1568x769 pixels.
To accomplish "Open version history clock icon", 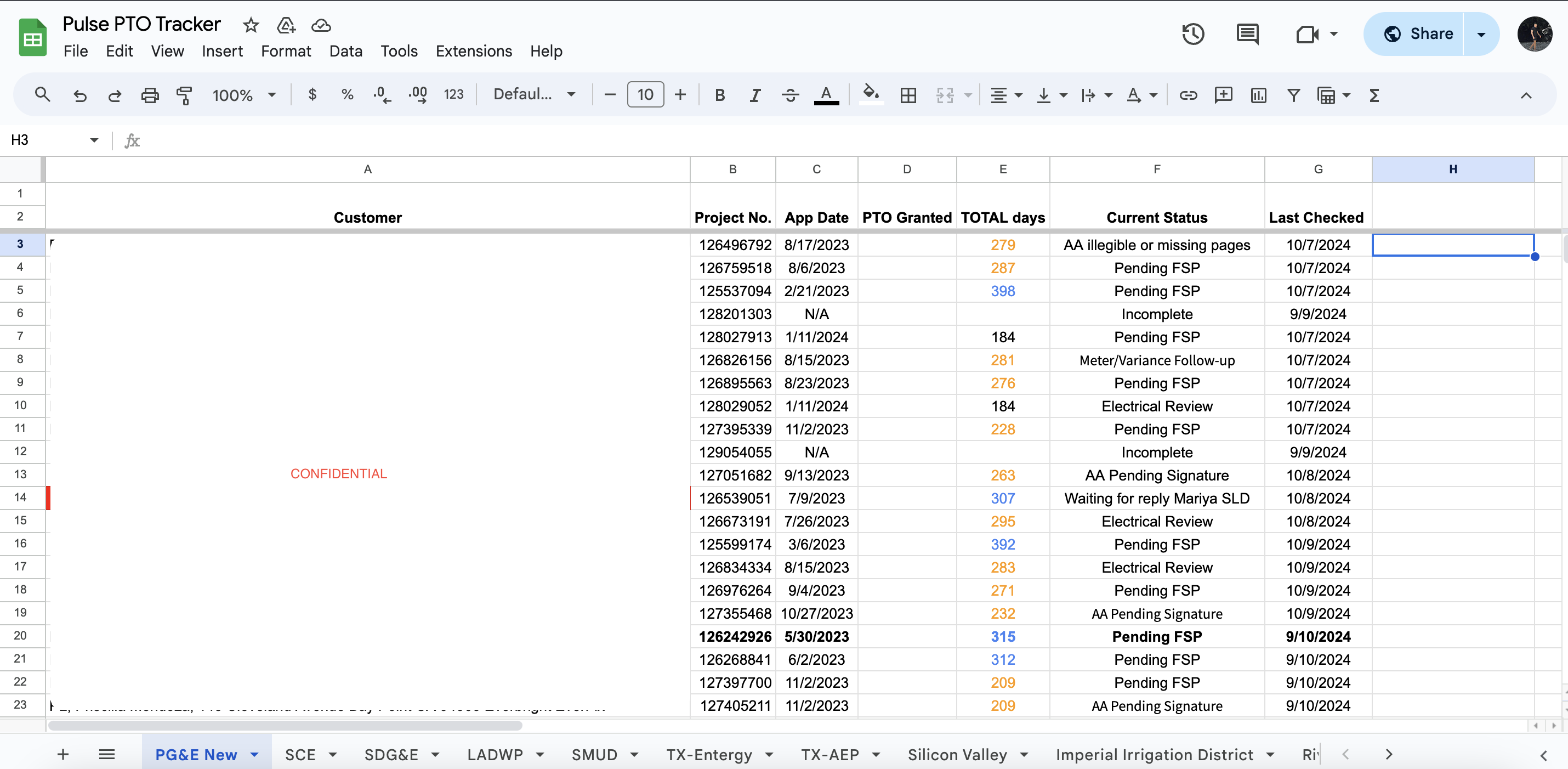I will (x=1192, y=33).
